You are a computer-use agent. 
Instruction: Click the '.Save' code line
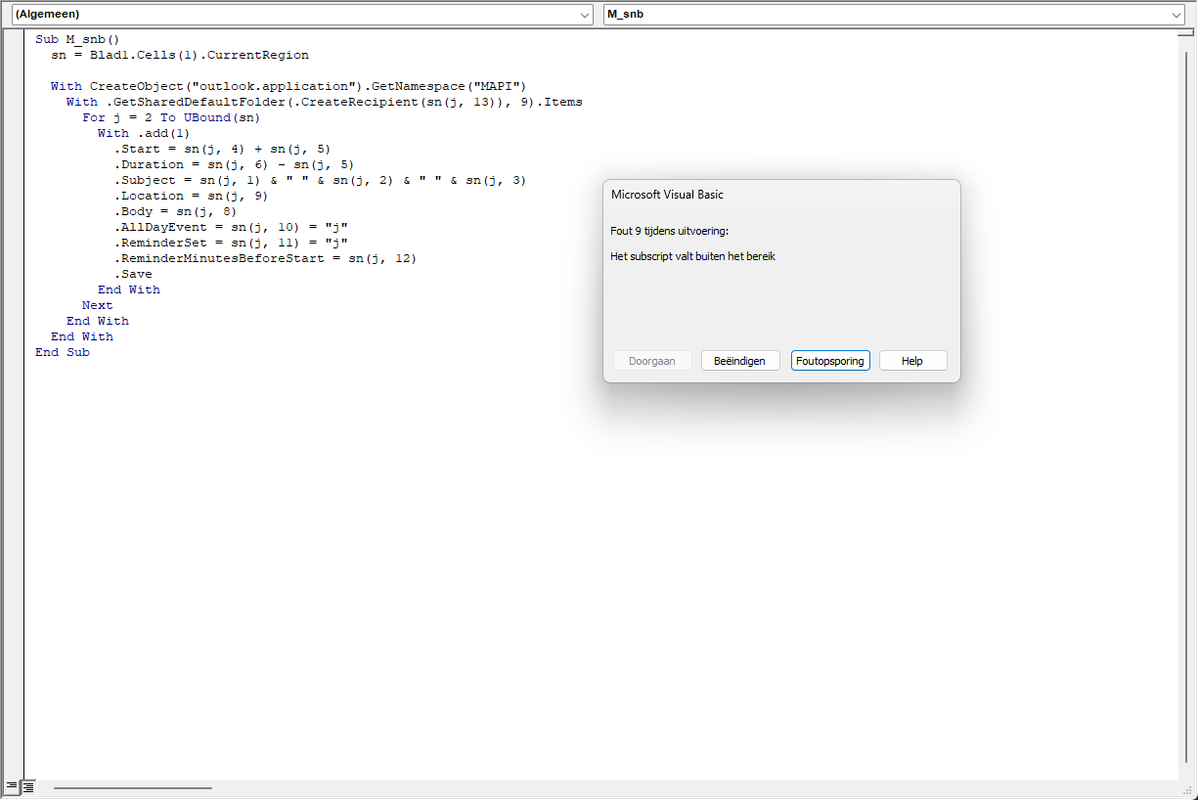point(133,274)
